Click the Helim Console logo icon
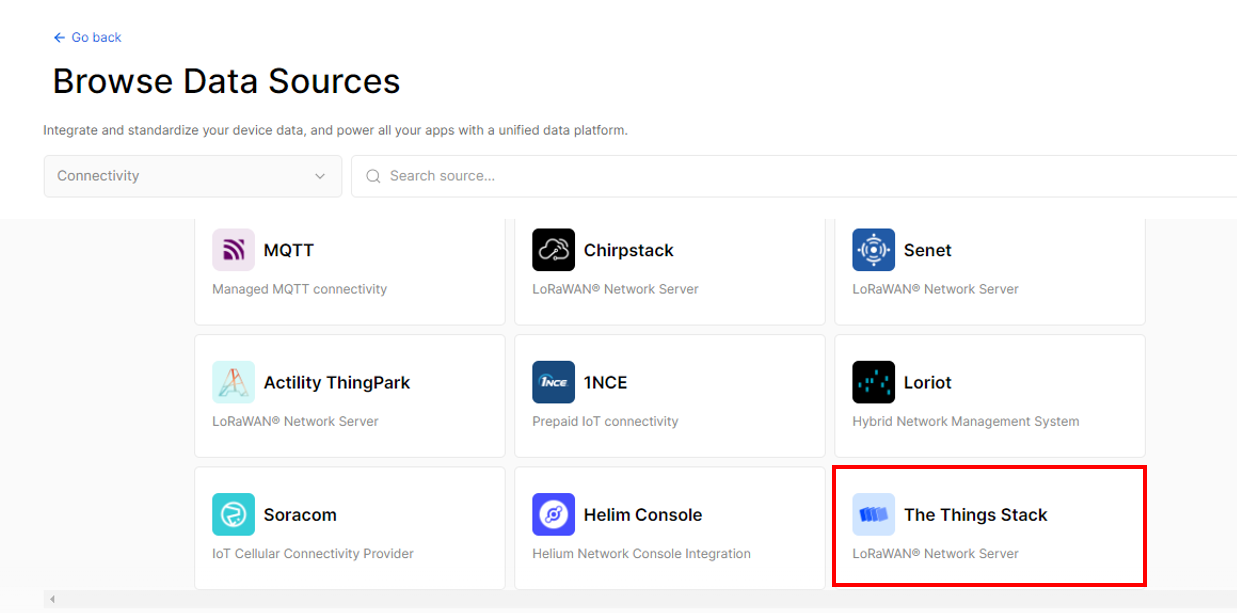 point(553,514)
